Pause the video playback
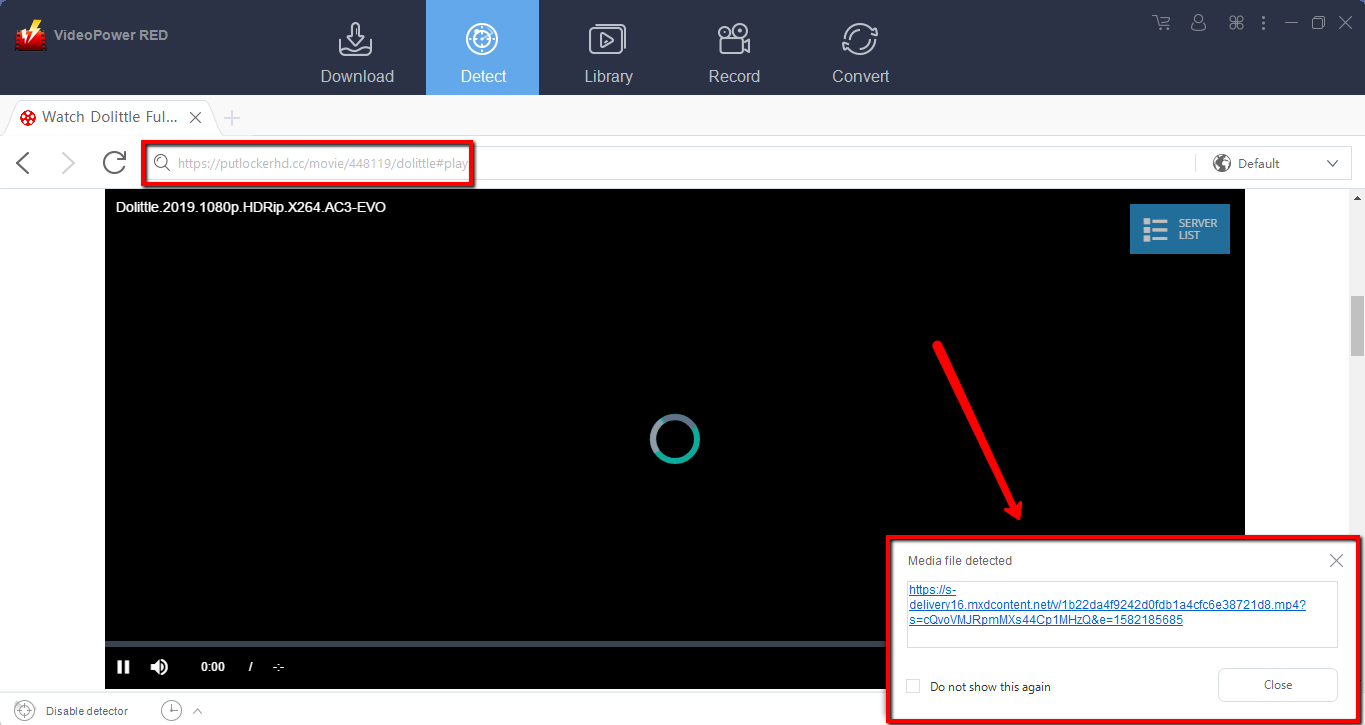Viewport: 1365px width, 725px height. 123,667
